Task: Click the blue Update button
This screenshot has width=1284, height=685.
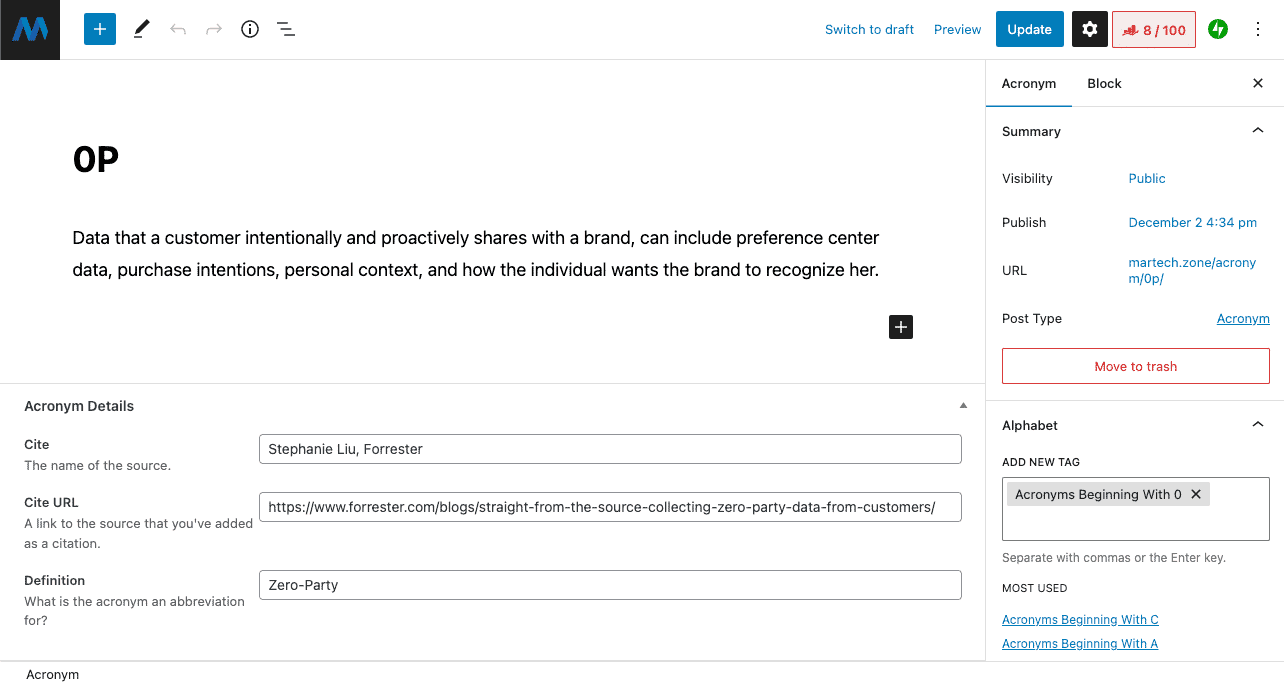Action: point(1029,30)
